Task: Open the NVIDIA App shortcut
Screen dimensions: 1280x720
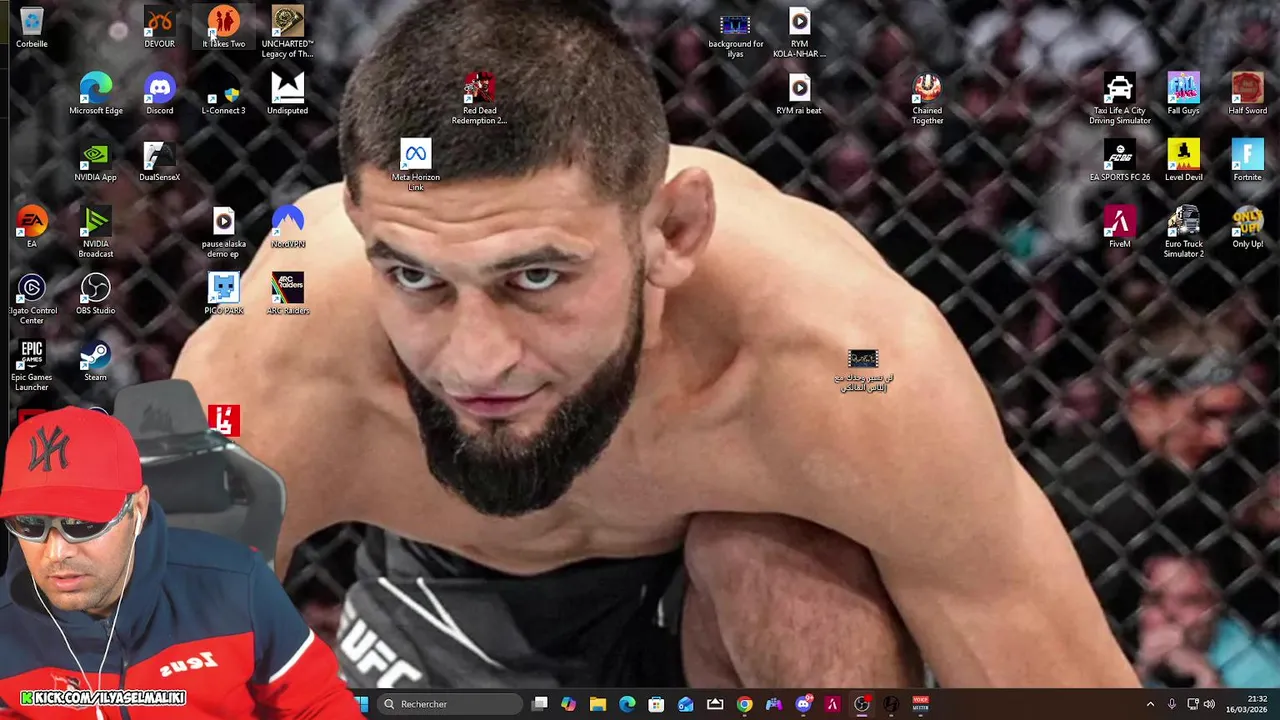Action: tap(95, 161)
